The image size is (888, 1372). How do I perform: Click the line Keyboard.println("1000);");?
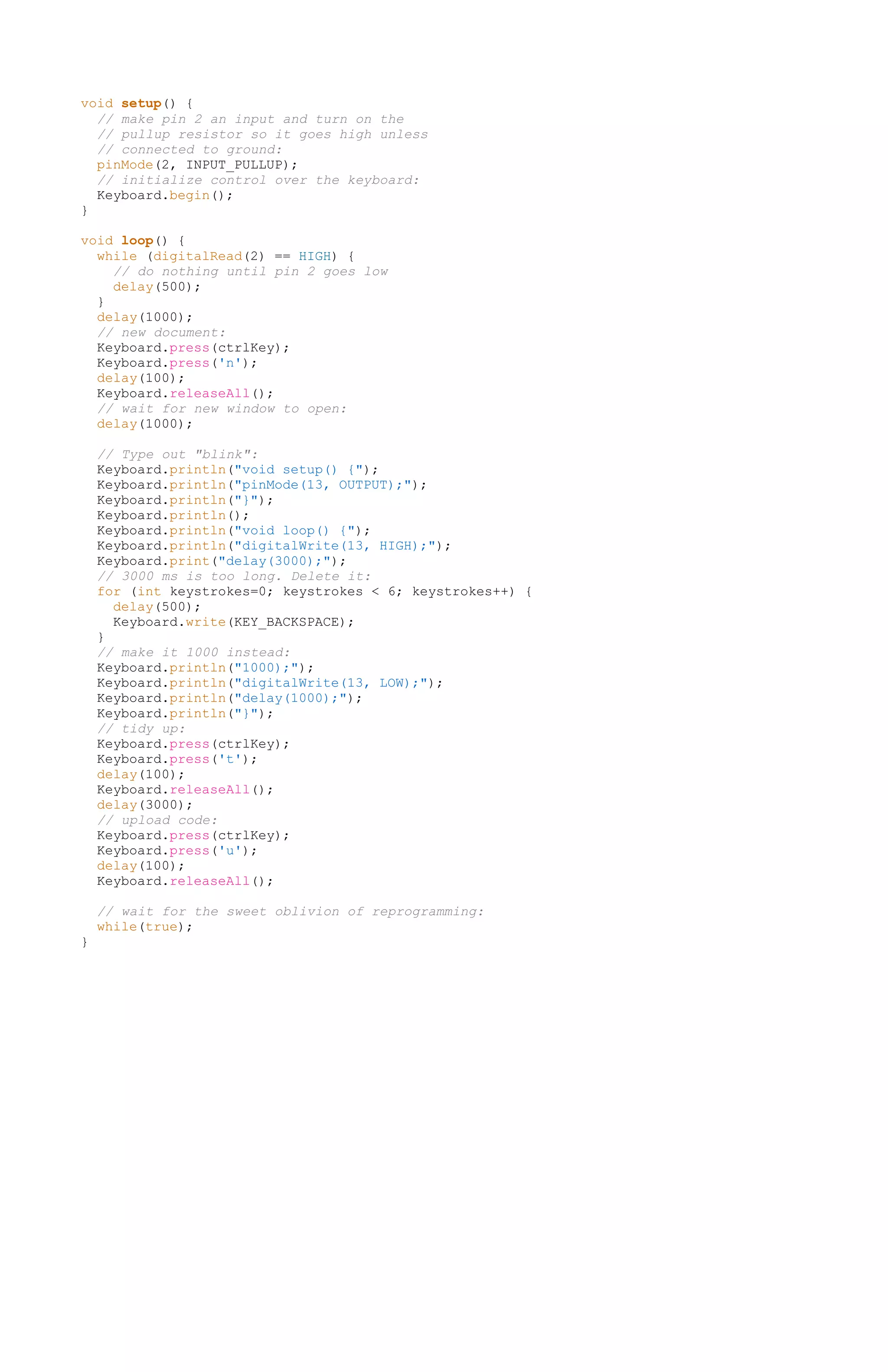(205, 668)
